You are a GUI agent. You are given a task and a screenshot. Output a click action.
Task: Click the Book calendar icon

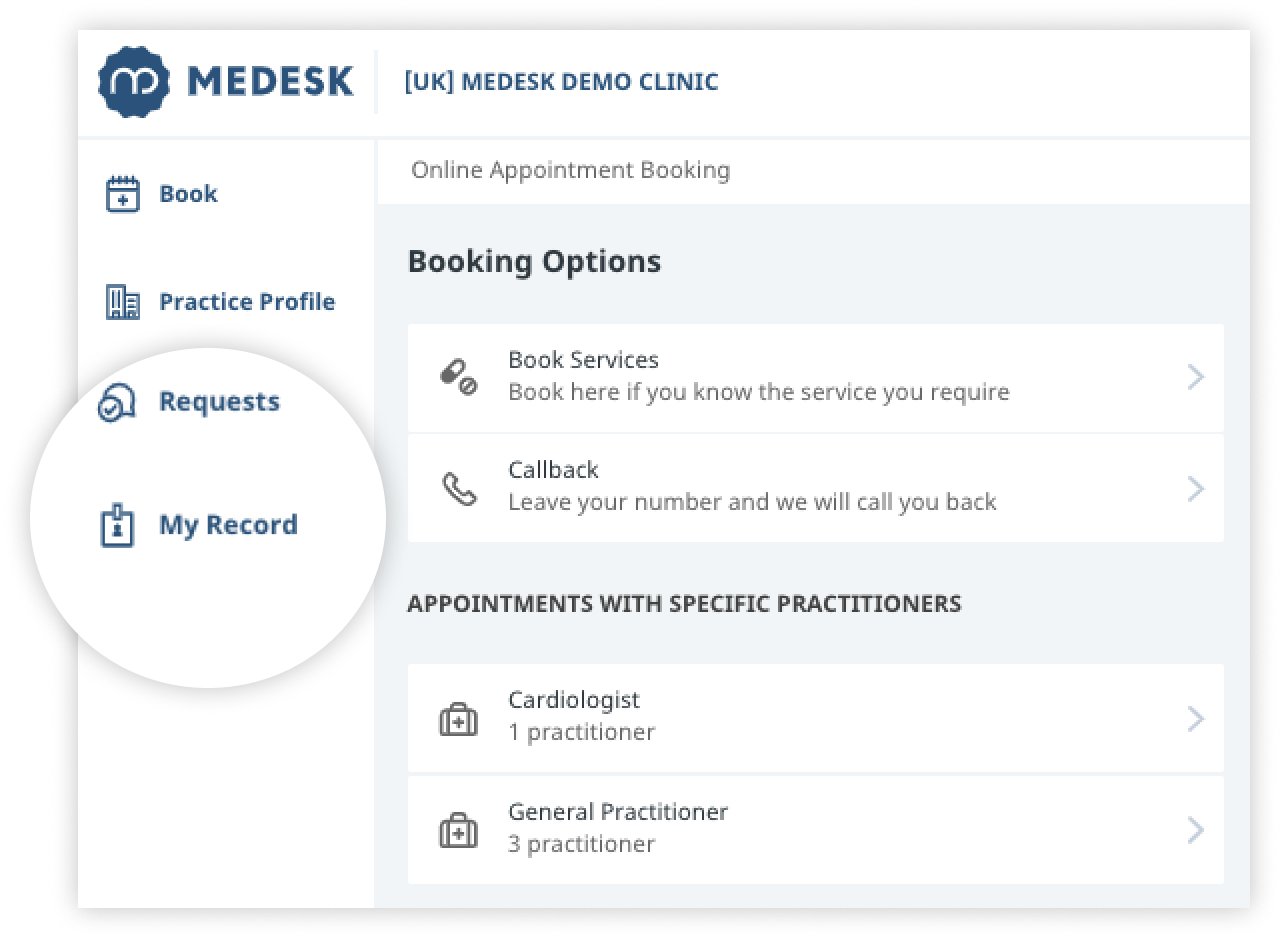[122, 194]
